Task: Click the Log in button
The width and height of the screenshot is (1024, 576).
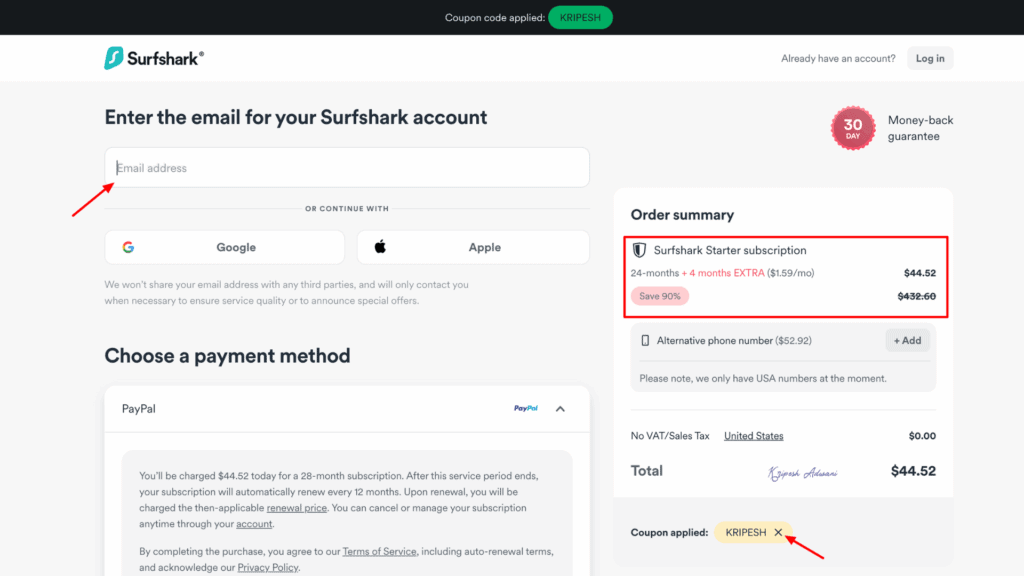Action: point(929,57)
